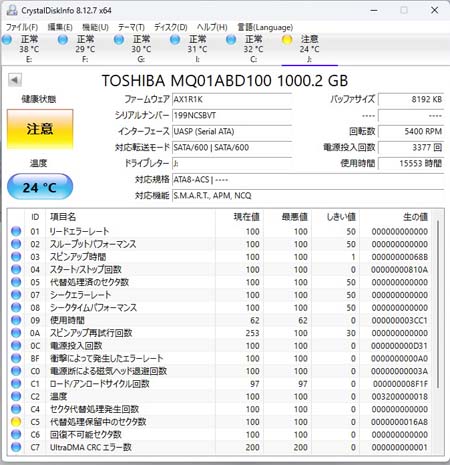Viewport: 450px width, 465px height.
Task: Click status icon for ID C0 row
Action: pos(16,371)
